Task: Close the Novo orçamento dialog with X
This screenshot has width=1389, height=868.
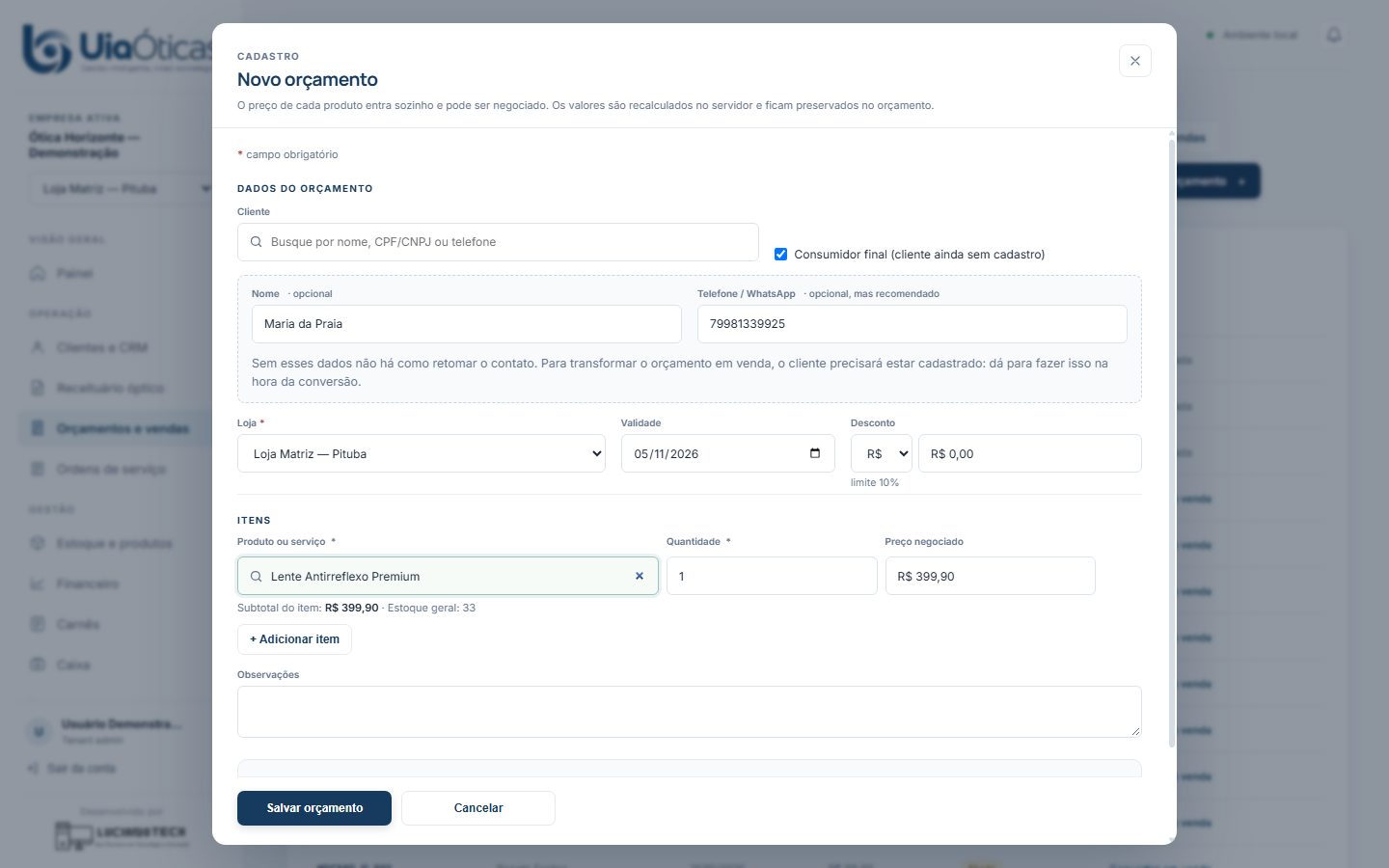Action: 1135,61
